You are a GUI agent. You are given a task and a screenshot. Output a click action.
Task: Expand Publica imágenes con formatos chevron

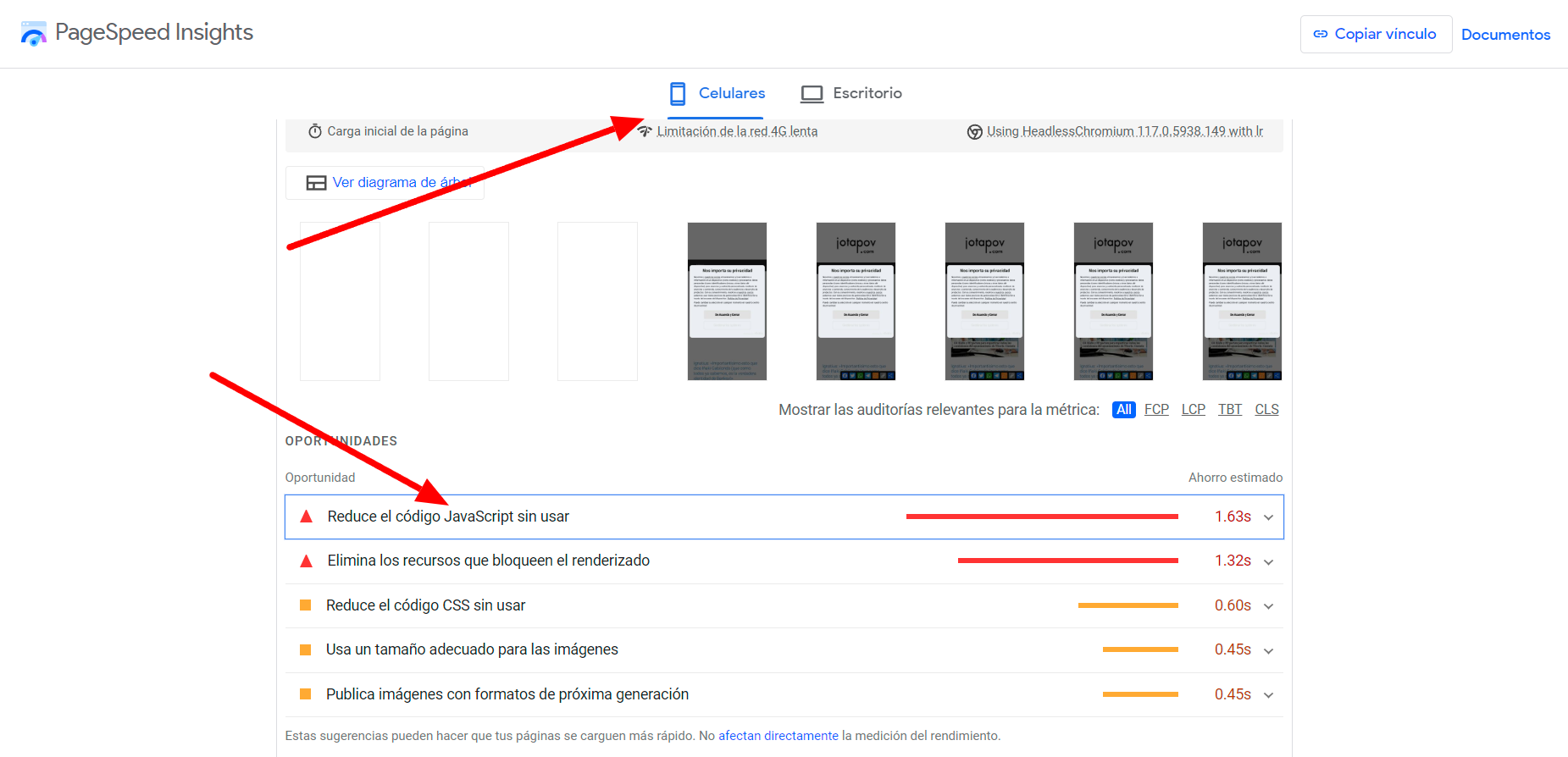pos(1268,695)
